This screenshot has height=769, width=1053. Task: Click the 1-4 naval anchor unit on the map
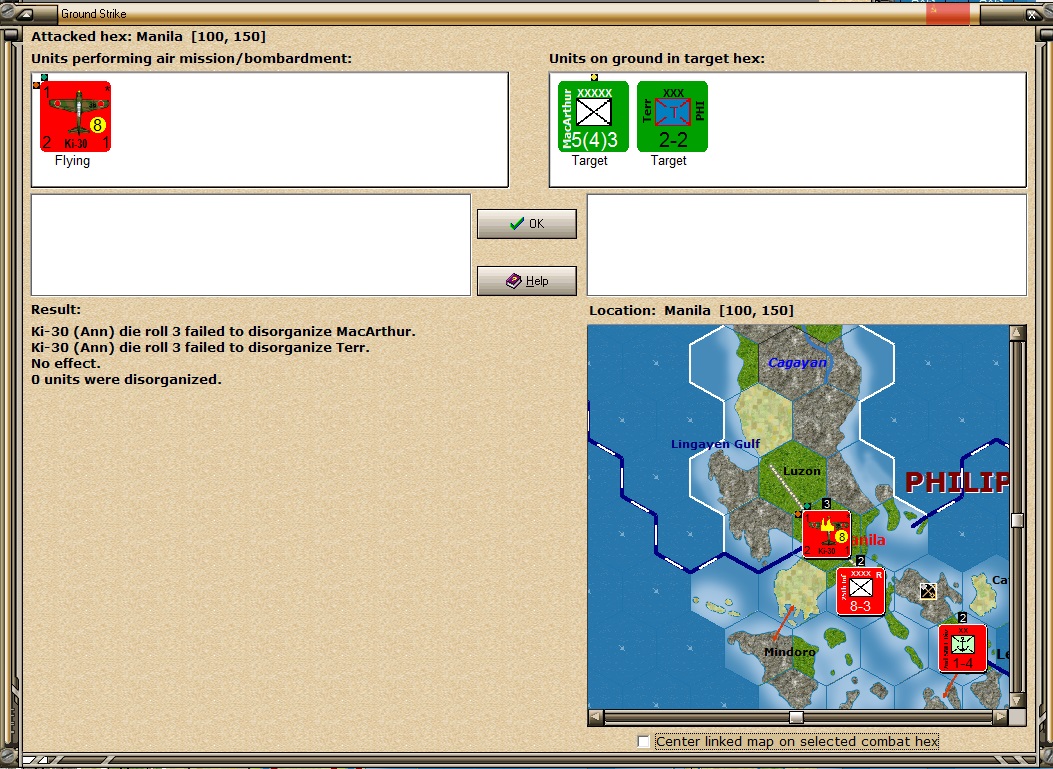click(x=962, y=648)
